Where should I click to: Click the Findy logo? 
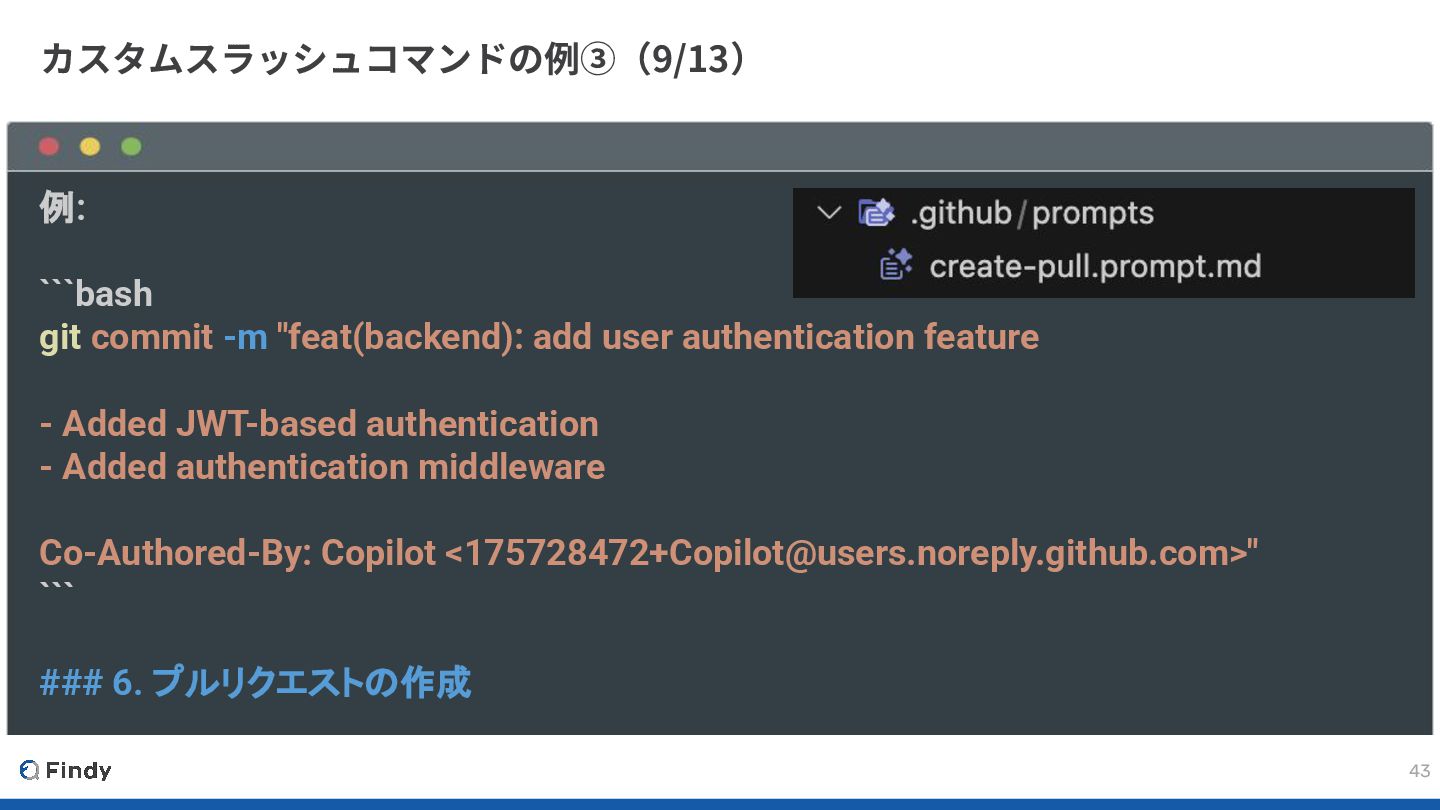tap(65, 770)
